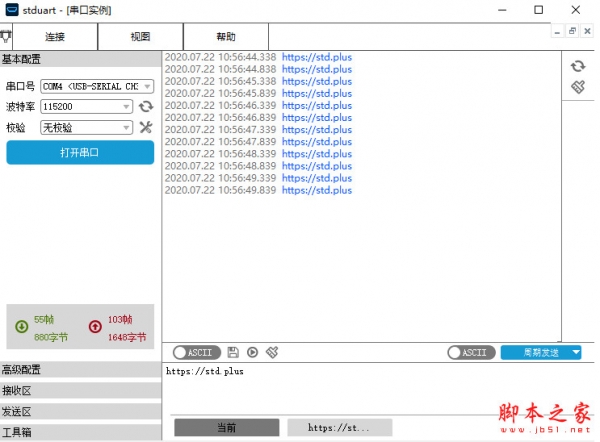
Task: Click the stduart application logo in the title bar
Action: 12,10
